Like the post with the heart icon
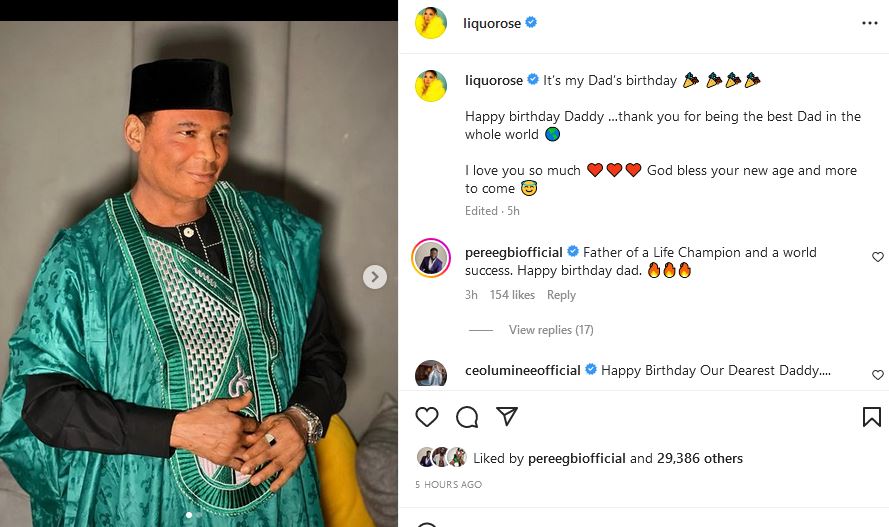This screenshot has width=889, height=527. pyautogui.click(x=427, y=417)
